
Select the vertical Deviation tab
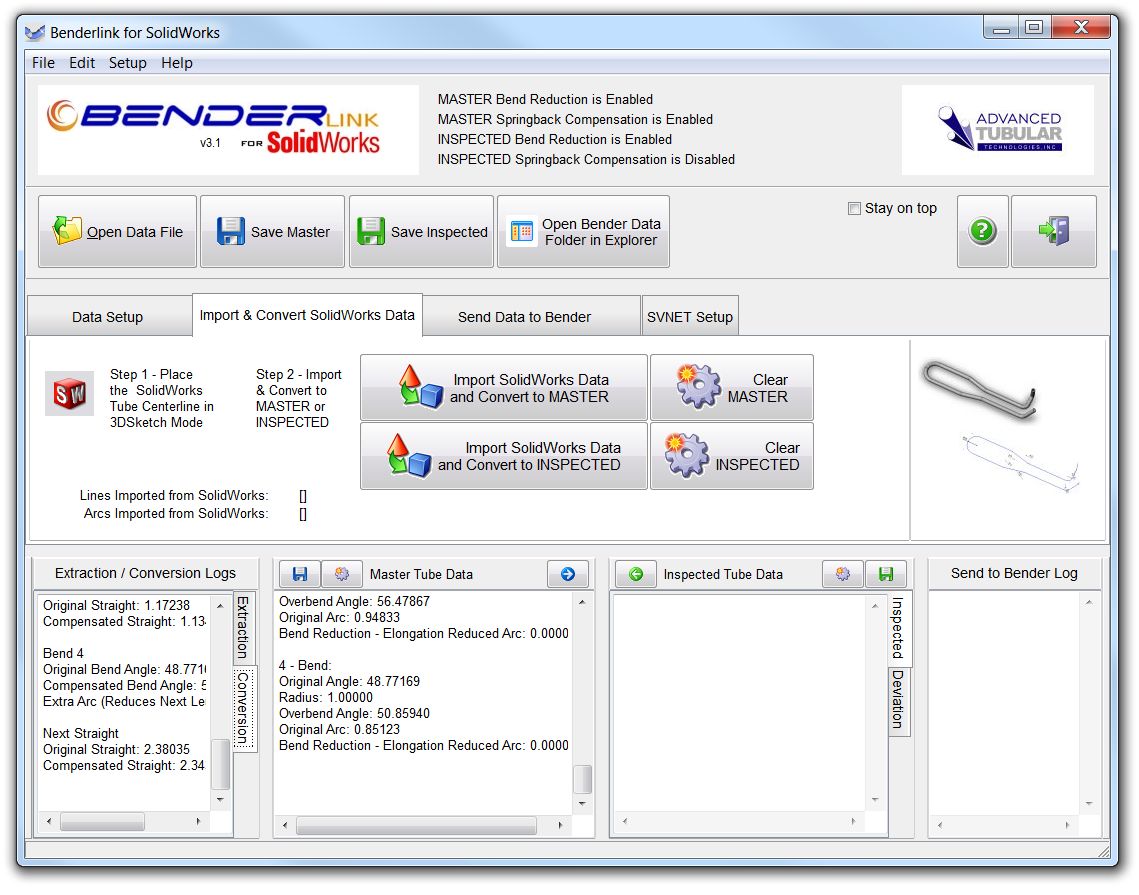point(897,699)
